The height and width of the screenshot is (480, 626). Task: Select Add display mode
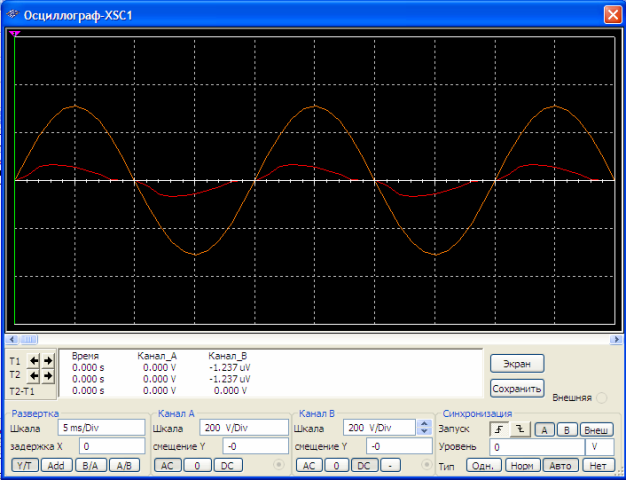coord(56,465)
